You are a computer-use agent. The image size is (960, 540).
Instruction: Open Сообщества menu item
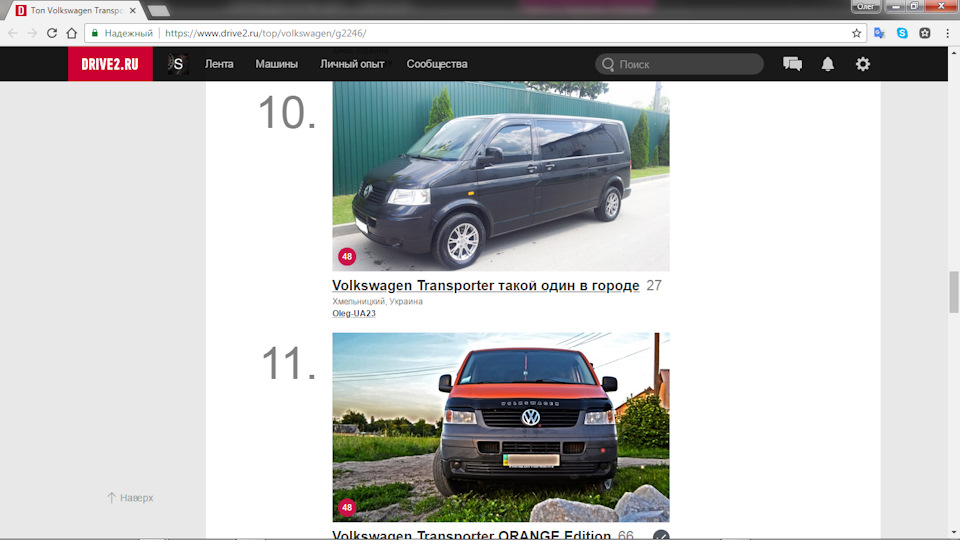pos(437,64)
